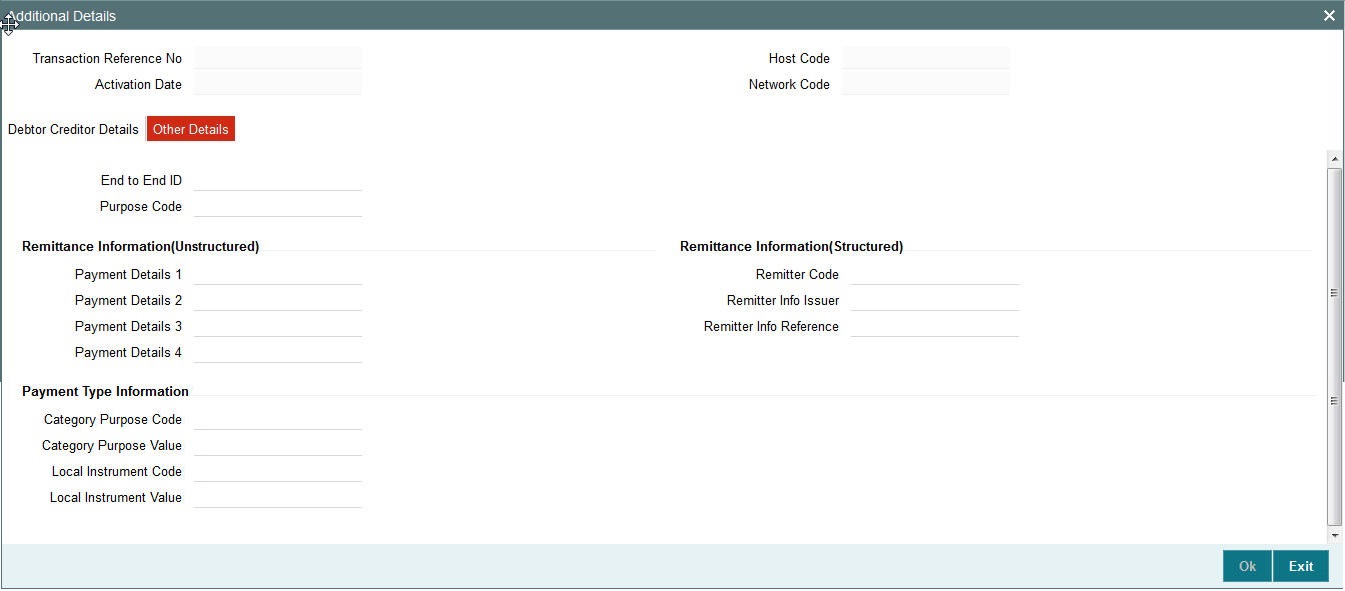Focus the Category Purpose Code field
Image resolution: width=1345 pixels, height=591 pixels.
(278, 419)
